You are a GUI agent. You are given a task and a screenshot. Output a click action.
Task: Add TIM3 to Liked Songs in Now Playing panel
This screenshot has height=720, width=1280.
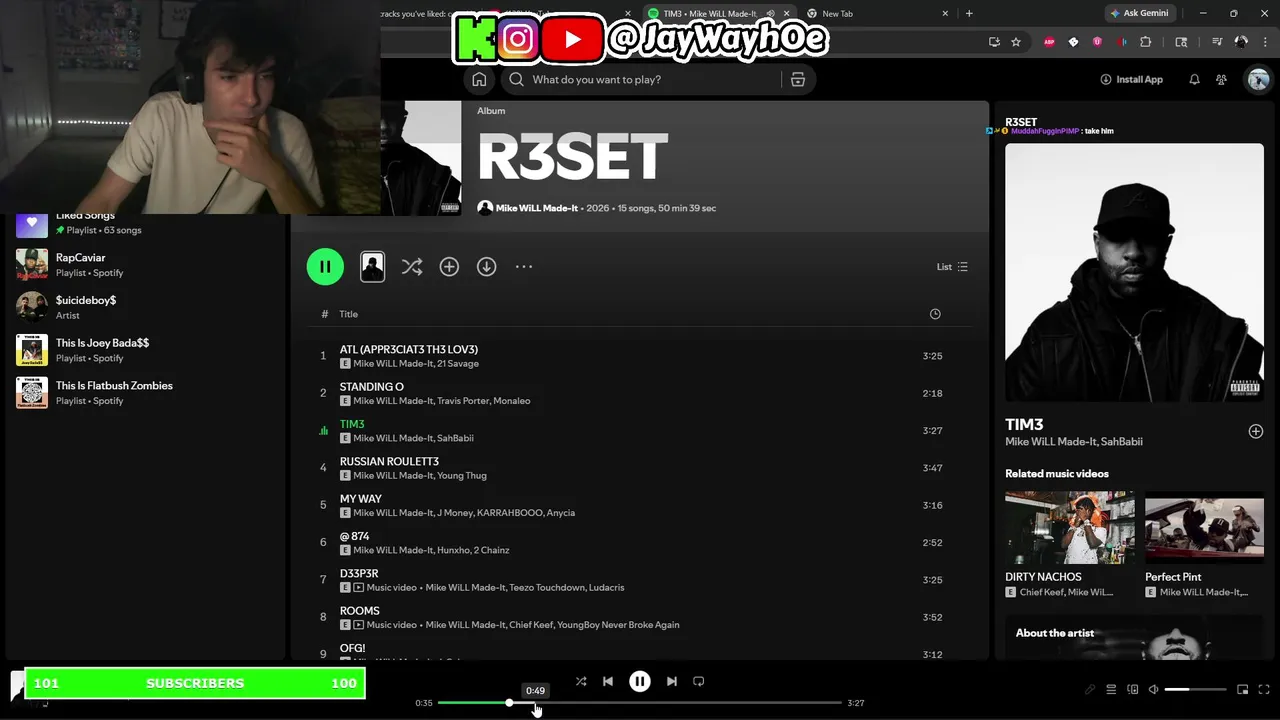point(1256,431)
